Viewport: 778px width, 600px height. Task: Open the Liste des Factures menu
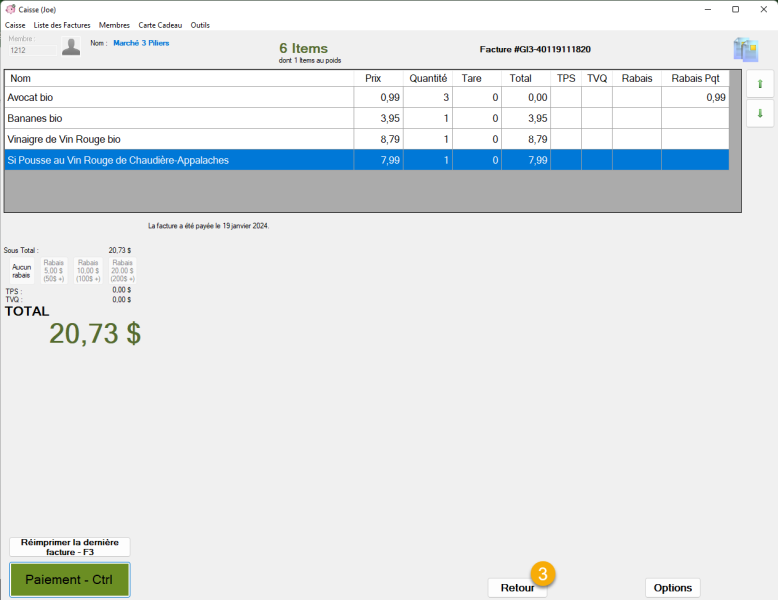pyautogui.click(x=62, y=25)
